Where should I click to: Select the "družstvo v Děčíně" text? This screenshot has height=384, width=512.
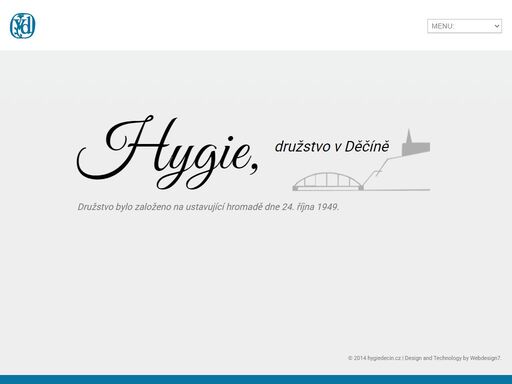click(332, 147)
